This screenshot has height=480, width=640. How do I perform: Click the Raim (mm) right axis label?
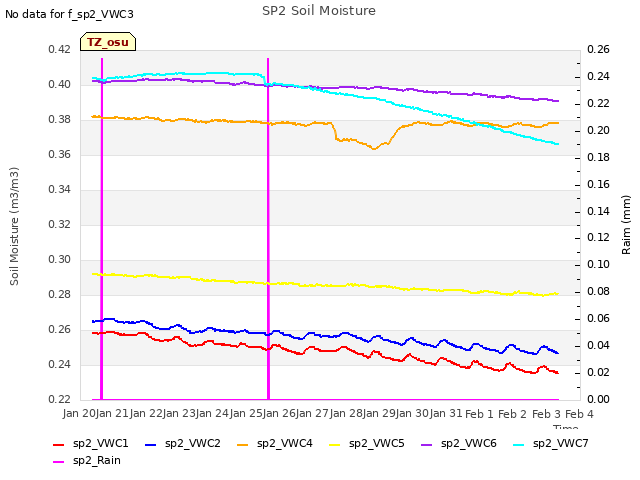[x=626, y=225]
